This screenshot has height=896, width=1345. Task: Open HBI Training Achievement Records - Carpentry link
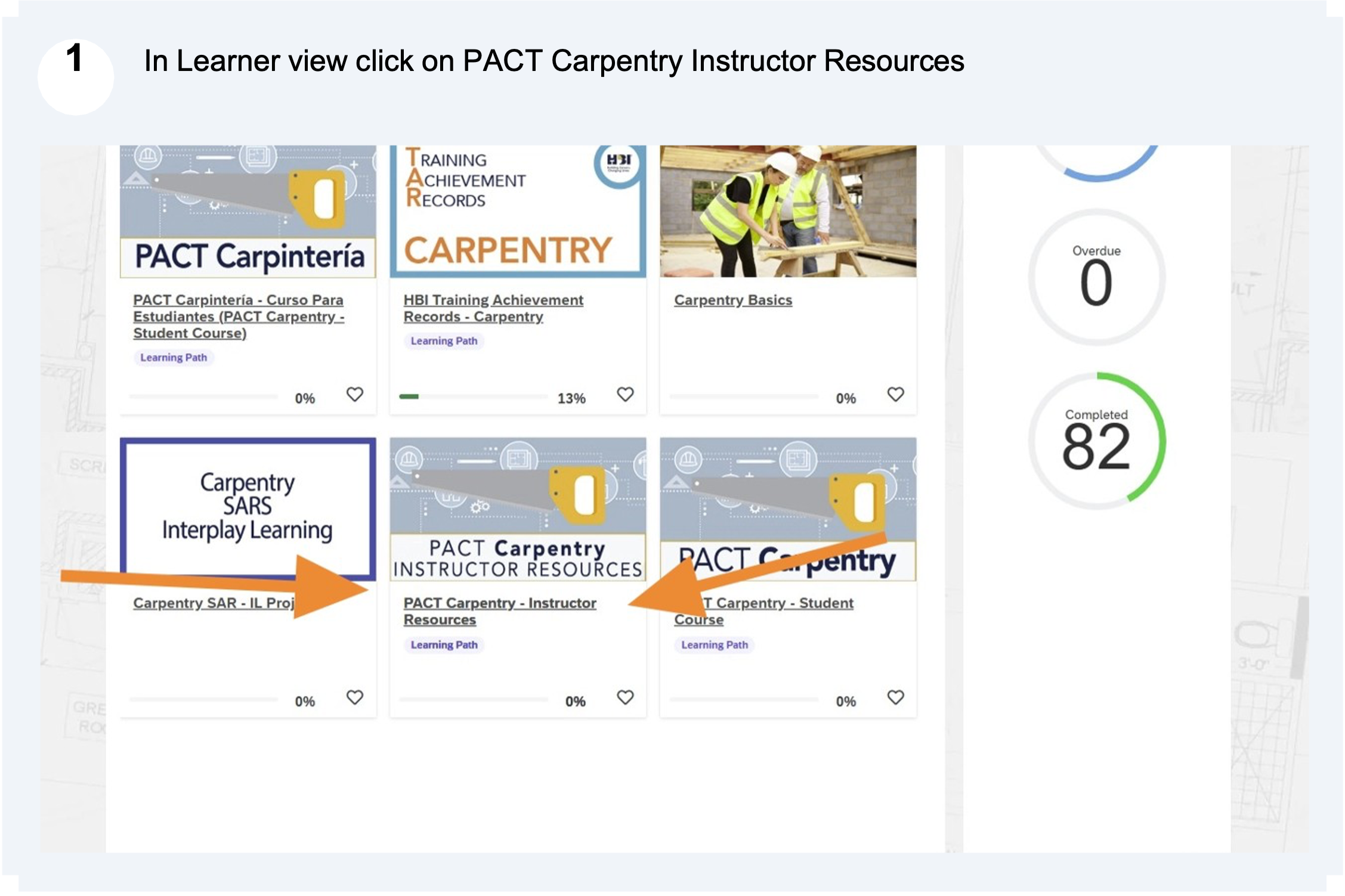pyautogui.click(x=493, y=300)
